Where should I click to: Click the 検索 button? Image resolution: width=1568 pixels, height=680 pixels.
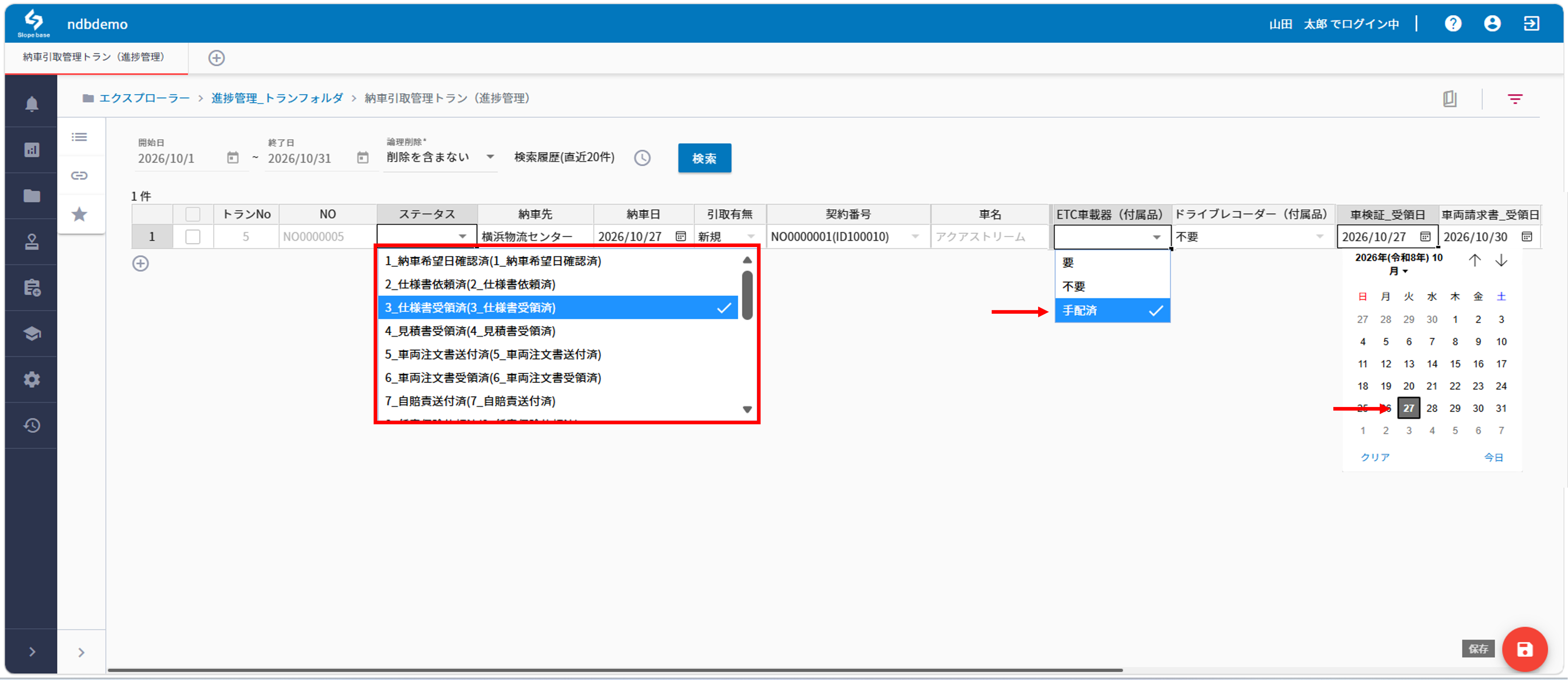coord(704,159)
